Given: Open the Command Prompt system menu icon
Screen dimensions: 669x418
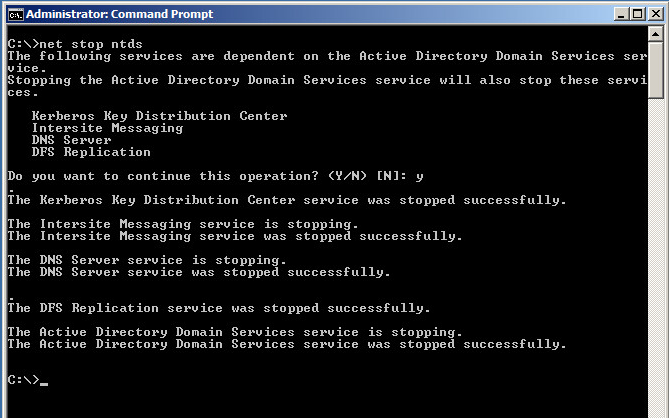Looking at the screenshot, I should [x=16, y=15].
